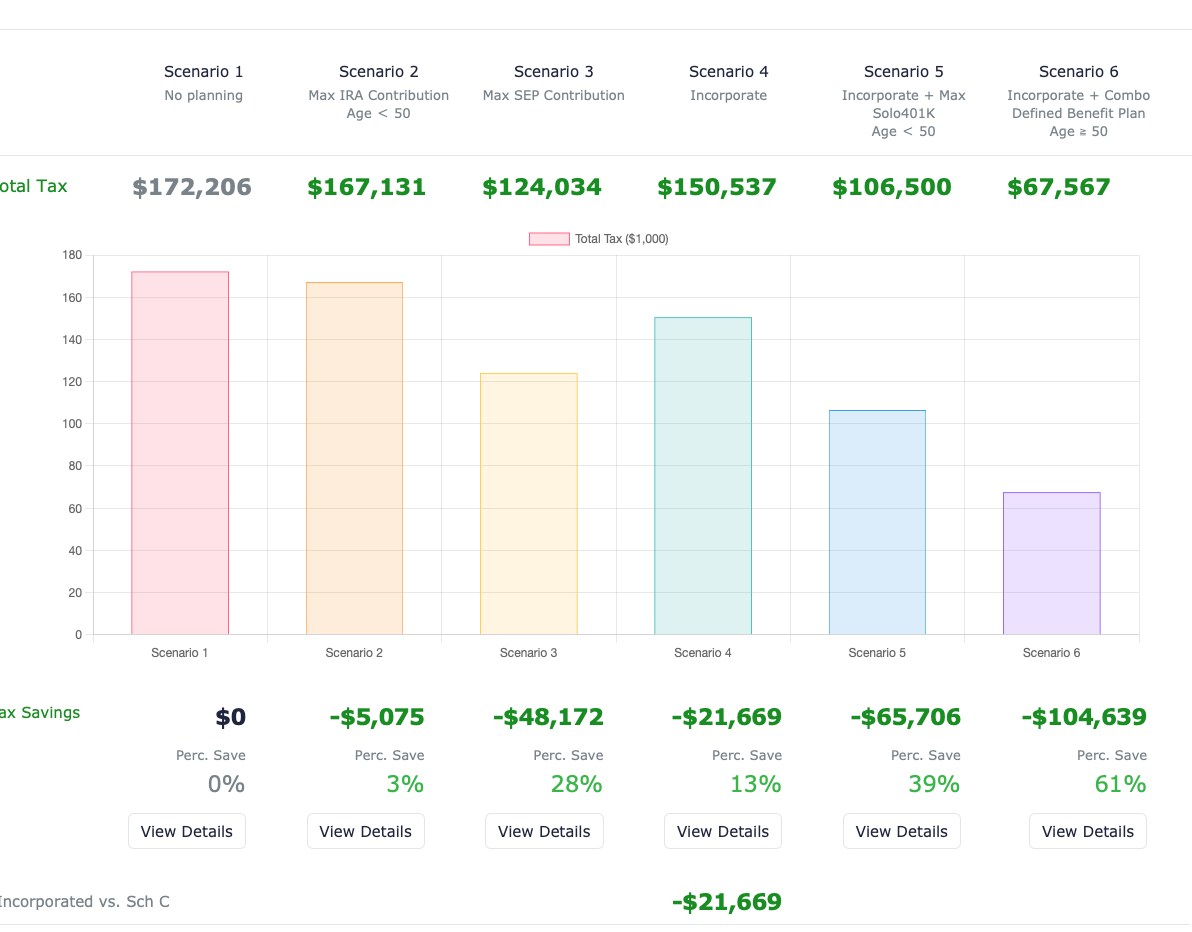Click View Details under Scenario 1
Screen dimensions: 1192x932
coord(187,831)
